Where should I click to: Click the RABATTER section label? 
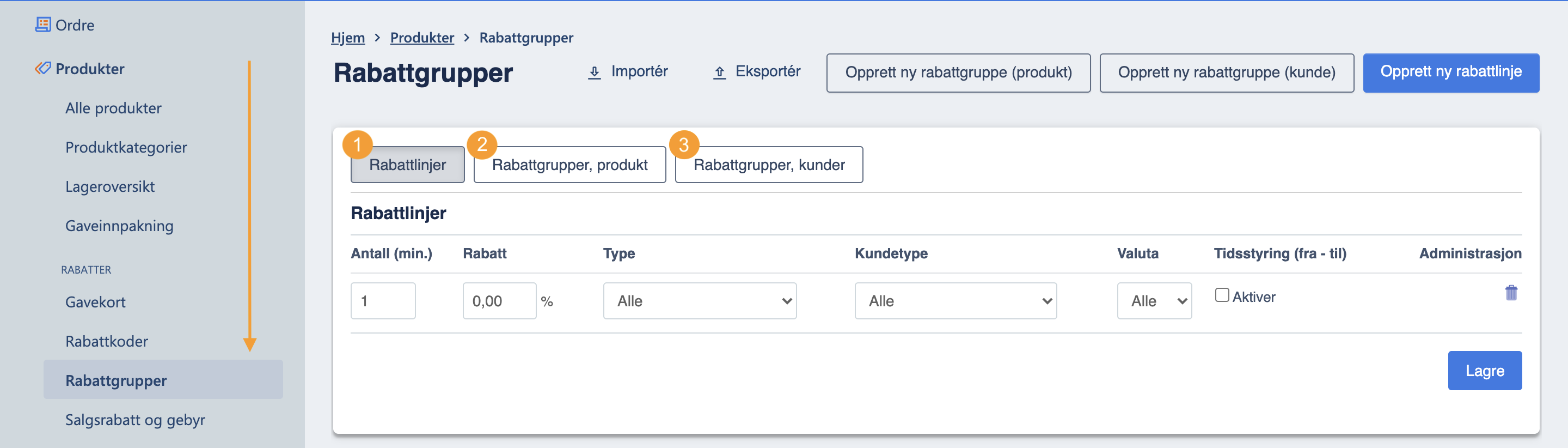(86, 269)
